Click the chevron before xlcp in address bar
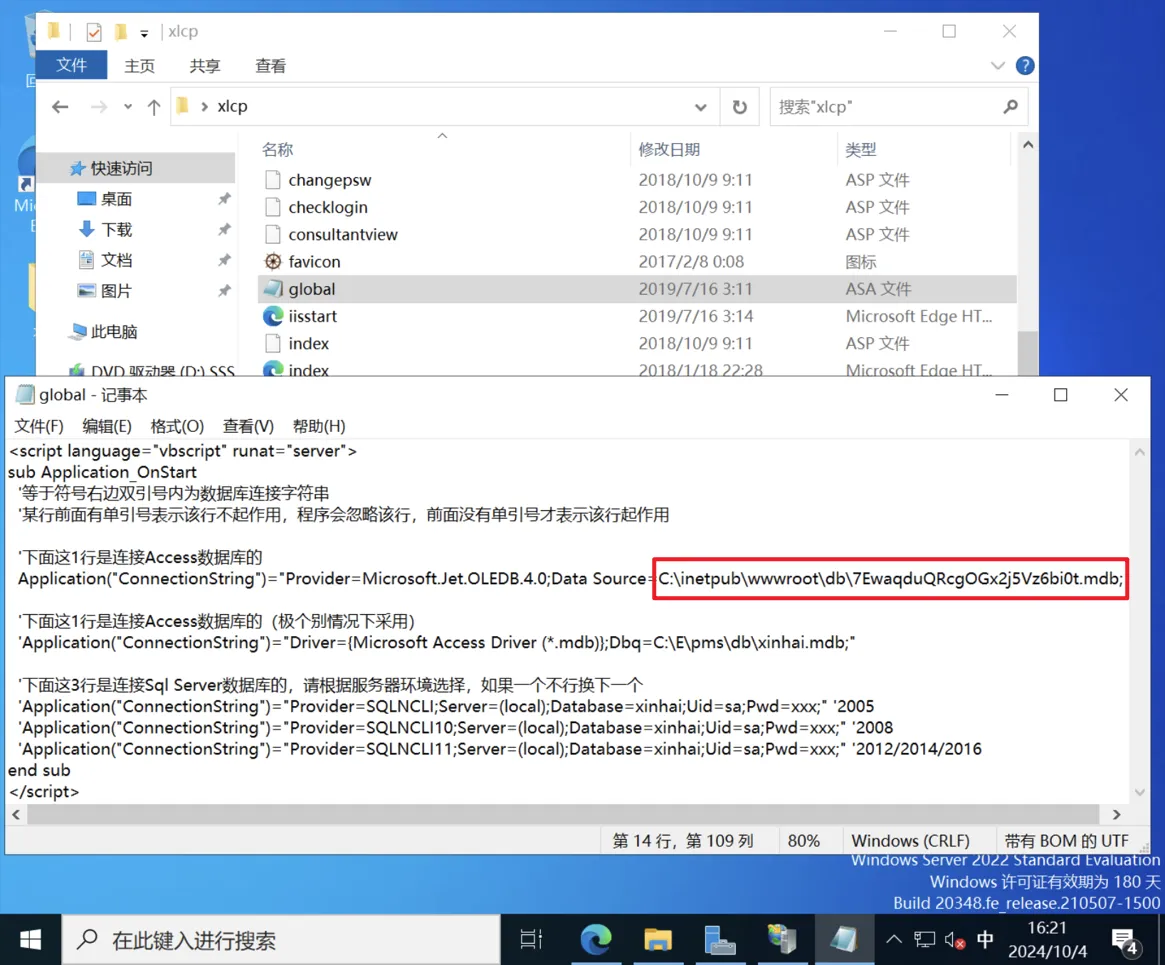The height and width of the screenshot is (965, 1165). pos(204,107)
